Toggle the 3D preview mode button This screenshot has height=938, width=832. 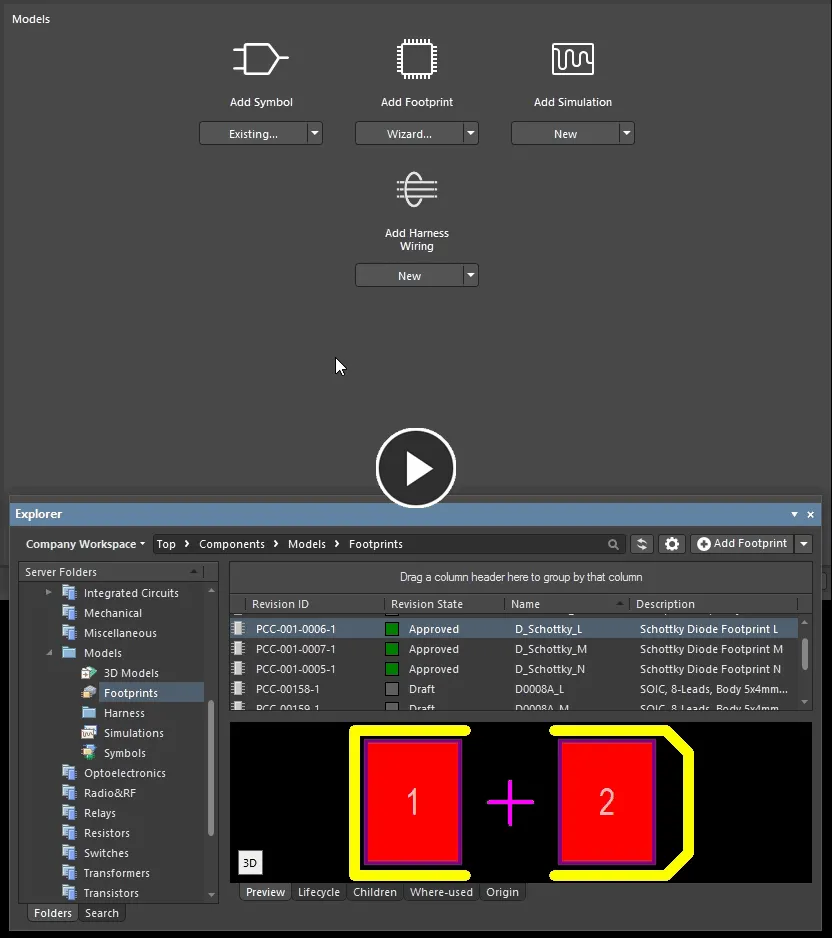click(249, 862)
